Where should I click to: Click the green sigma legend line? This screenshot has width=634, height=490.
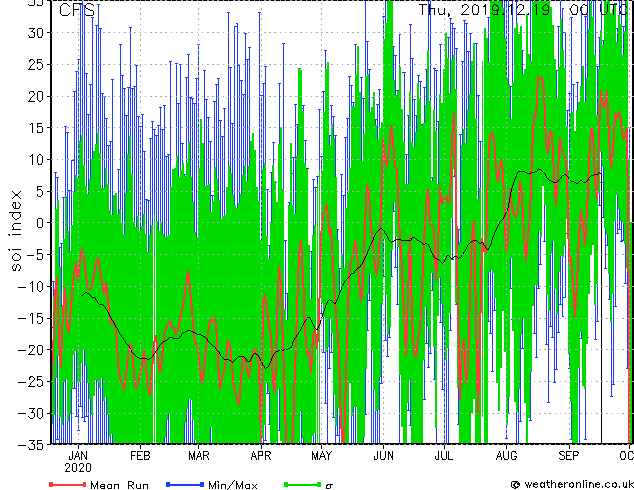(303, 484)
